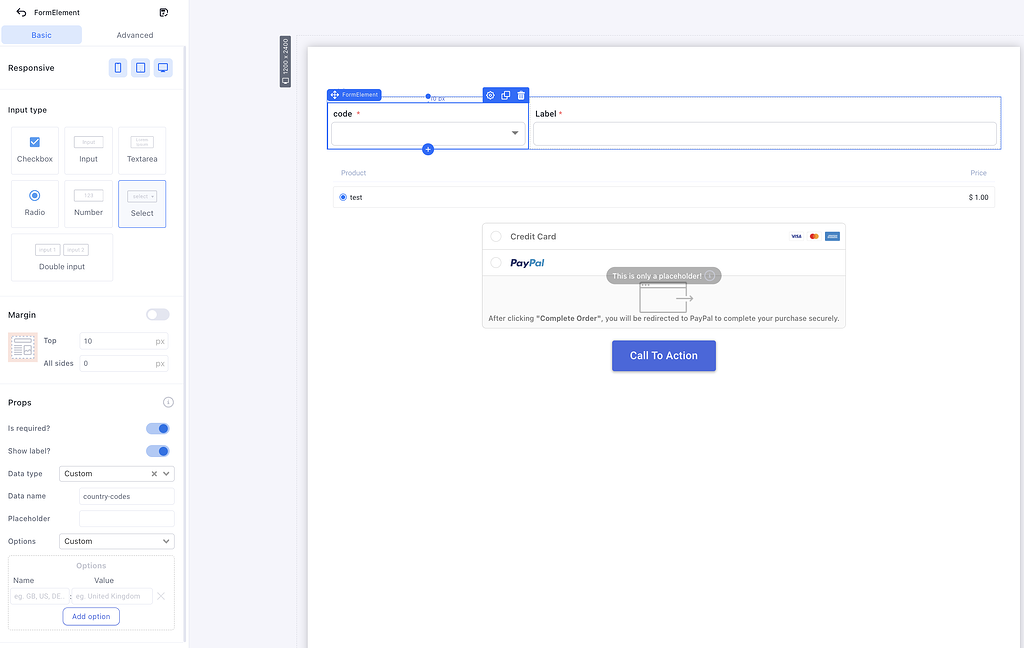
Task: Select the tablet responsive view icon
Action: click(x=140, y=68)
